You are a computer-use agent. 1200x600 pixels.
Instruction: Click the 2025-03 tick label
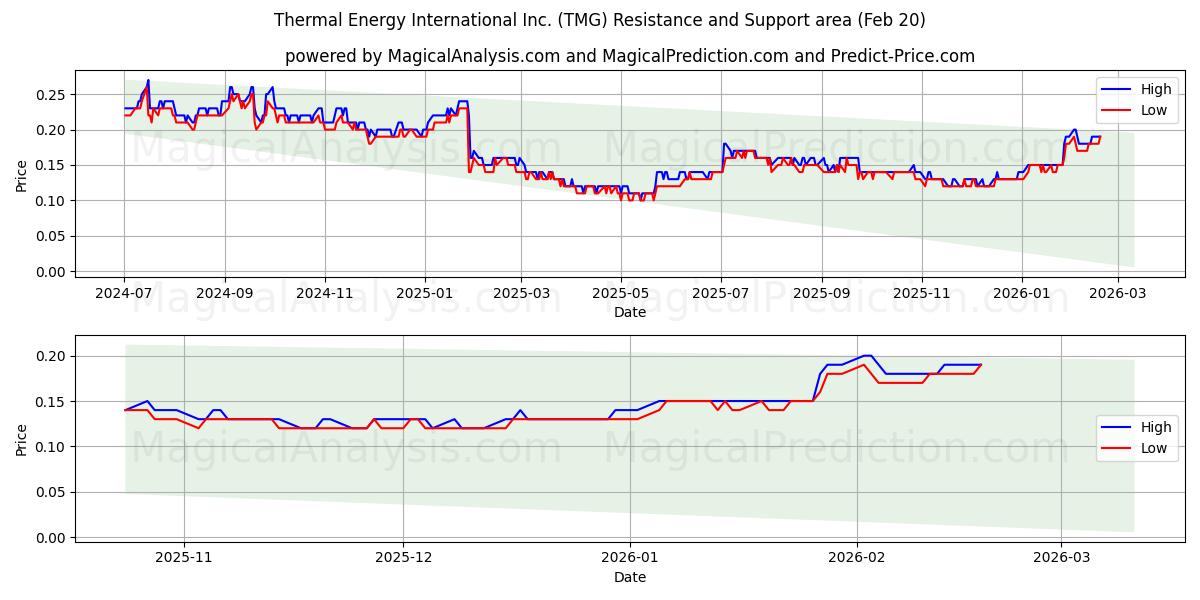point(521,294)
